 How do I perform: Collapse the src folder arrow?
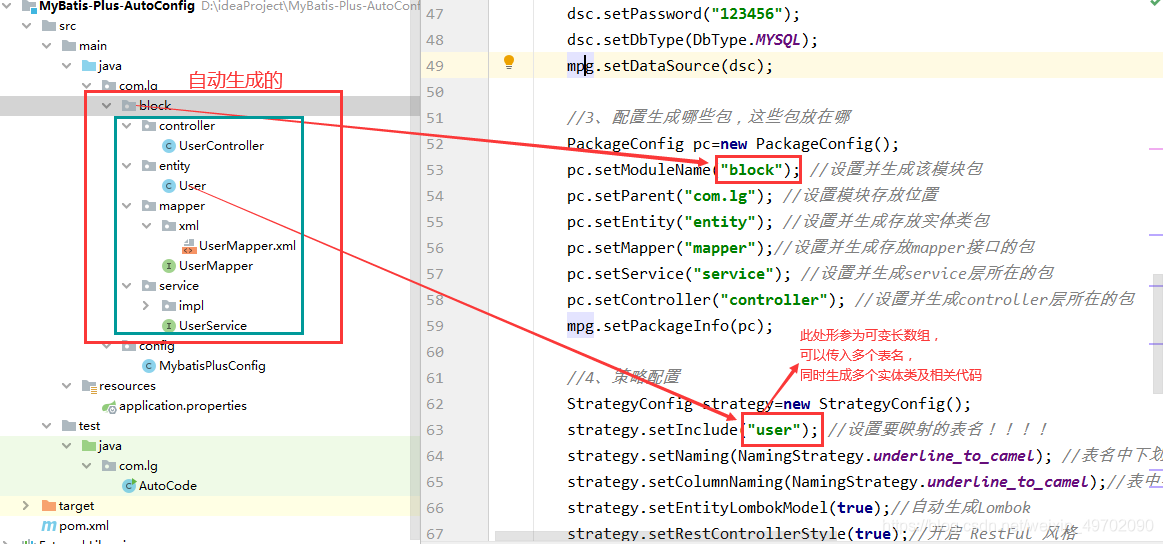[27, 26]
